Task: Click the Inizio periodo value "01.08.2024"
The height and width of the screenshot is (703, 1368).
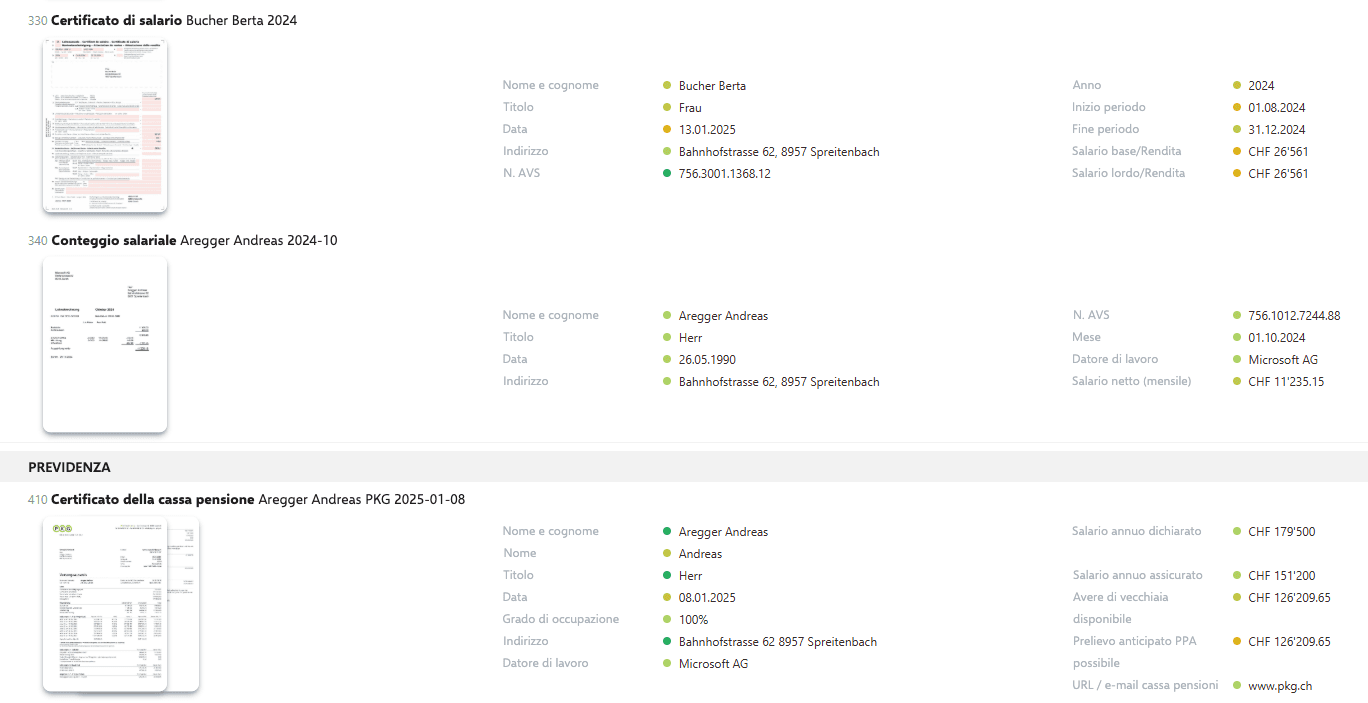Action: click(1277, 107)
